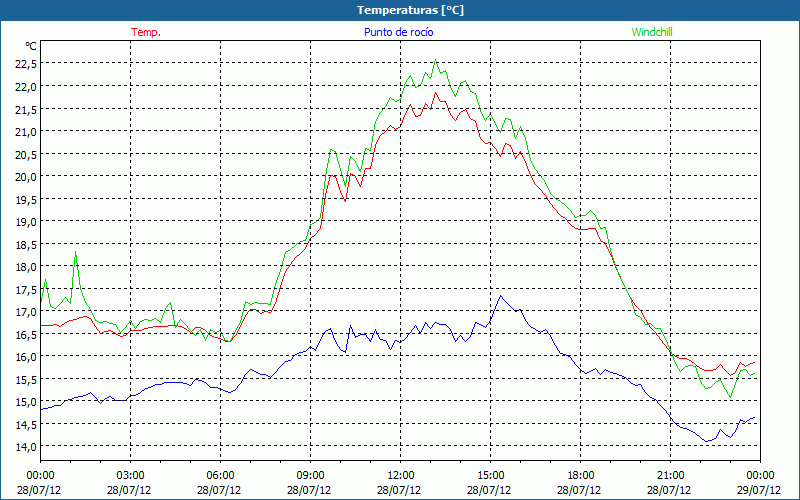
Task: Click the 21:00 time axis label
Action: [670, 475]
